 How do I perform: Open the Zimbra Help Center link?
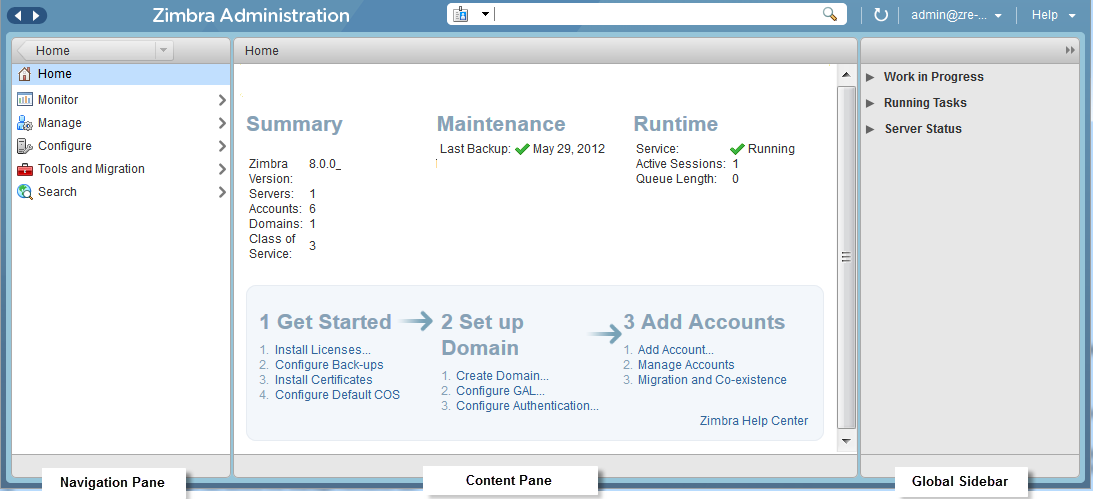point(754,421)
